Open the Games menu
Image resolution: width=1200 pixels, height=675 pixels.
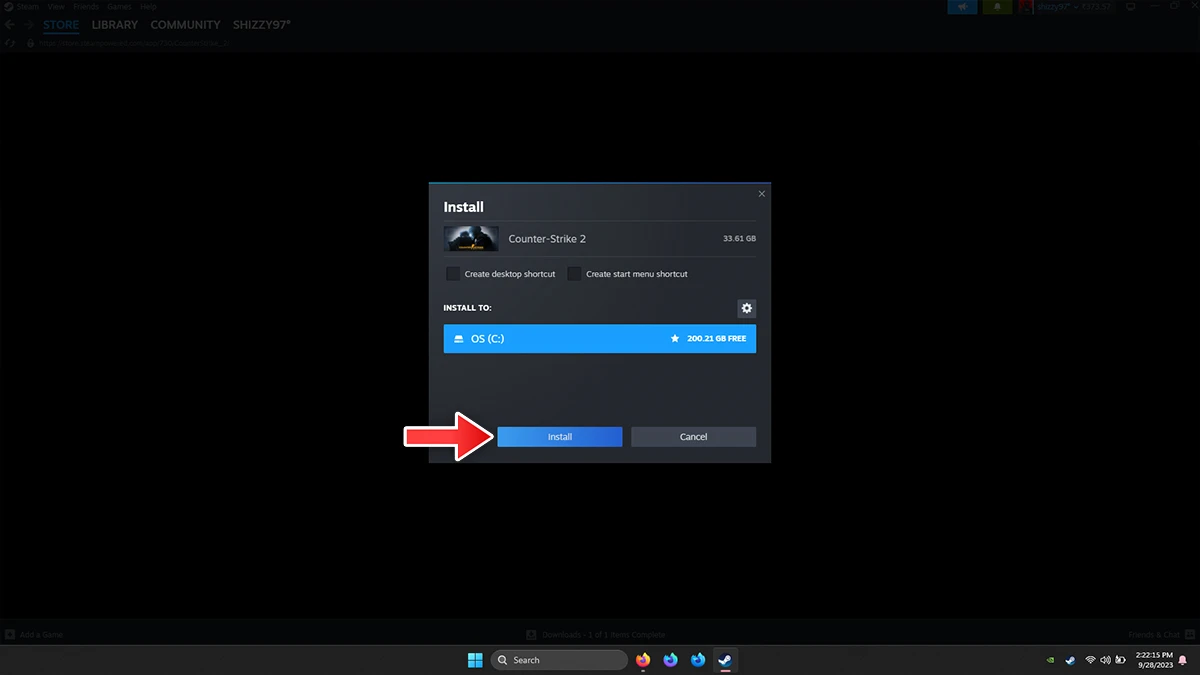[x=119, y=6]
